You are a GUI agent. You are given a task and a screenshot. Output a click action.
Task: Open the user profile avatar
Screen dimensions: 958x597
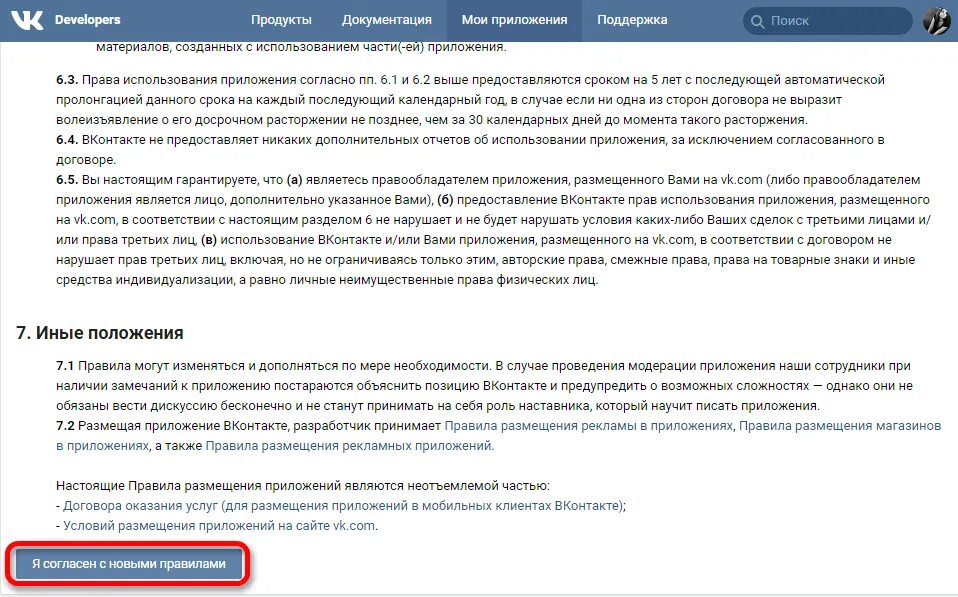(936, 21)
